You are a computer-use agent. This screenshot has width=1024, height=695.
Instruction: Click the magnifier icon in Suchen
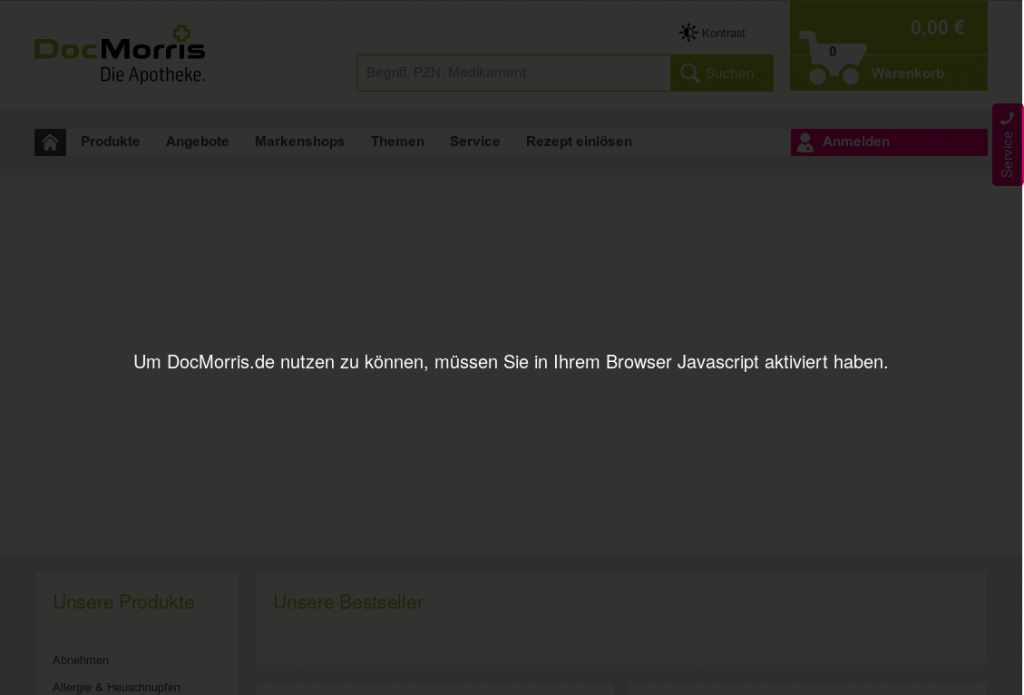[690, 73]
